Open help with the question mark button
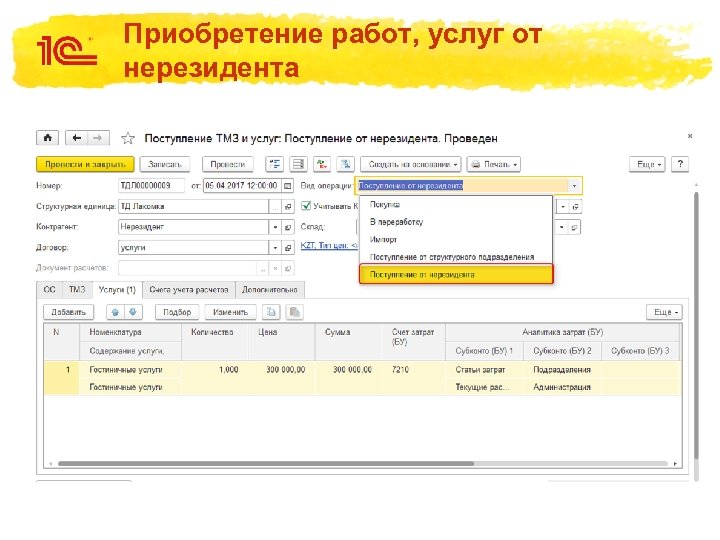Screen dimensions: 720x540 680,164
